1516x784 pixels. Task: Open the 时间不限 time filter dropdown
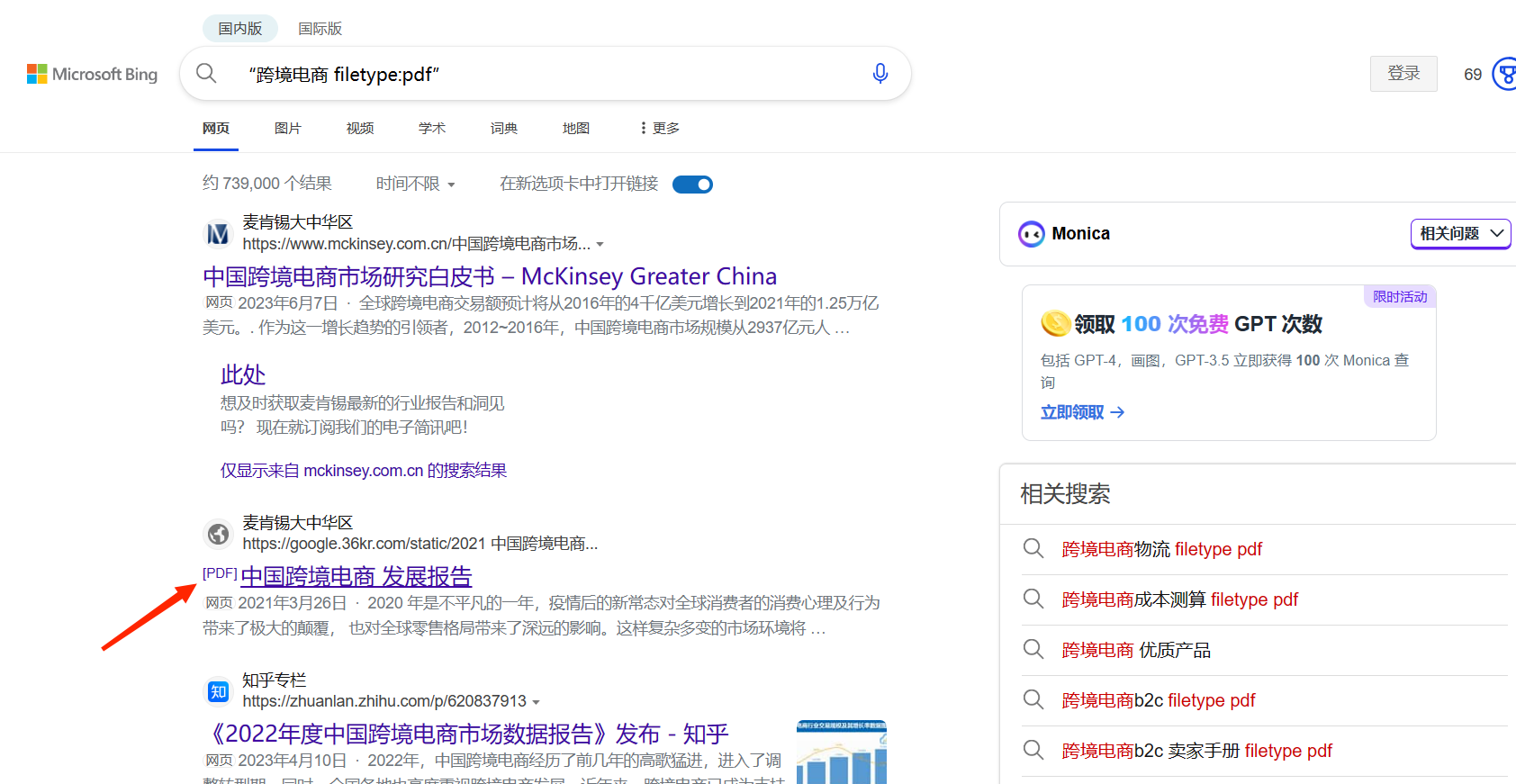(x=415, y=184)
